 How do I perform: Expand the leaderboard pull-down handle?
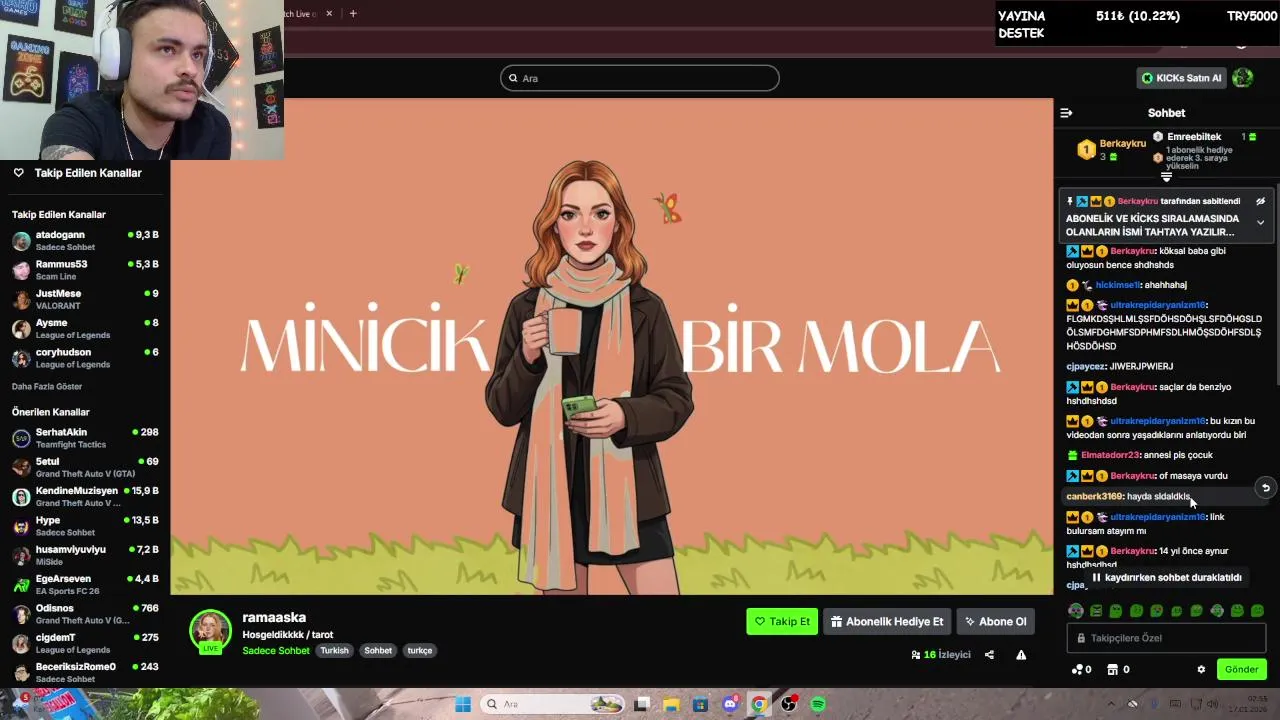[x=1166, y=177]
